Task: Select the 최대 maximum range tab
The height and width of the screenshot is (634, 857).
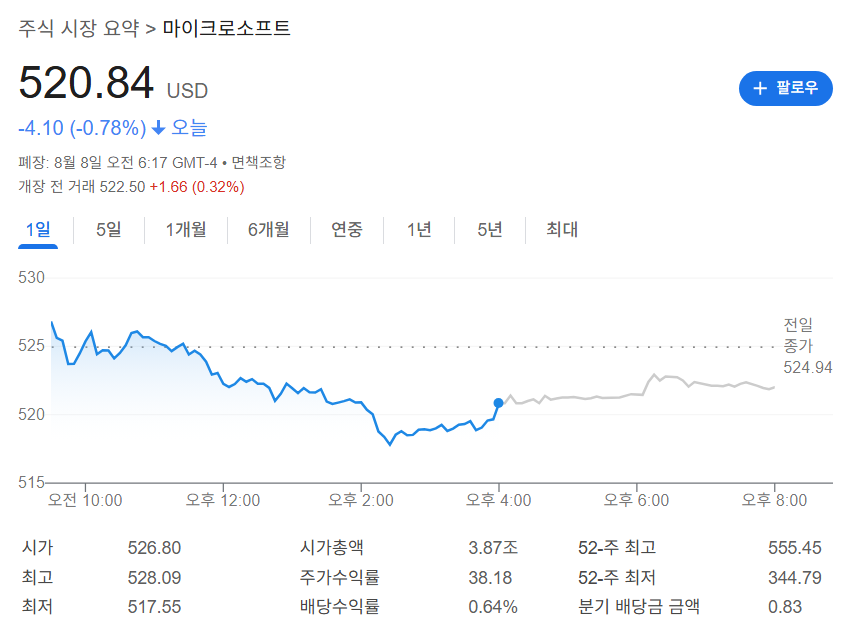Action: tap(562, 230)
